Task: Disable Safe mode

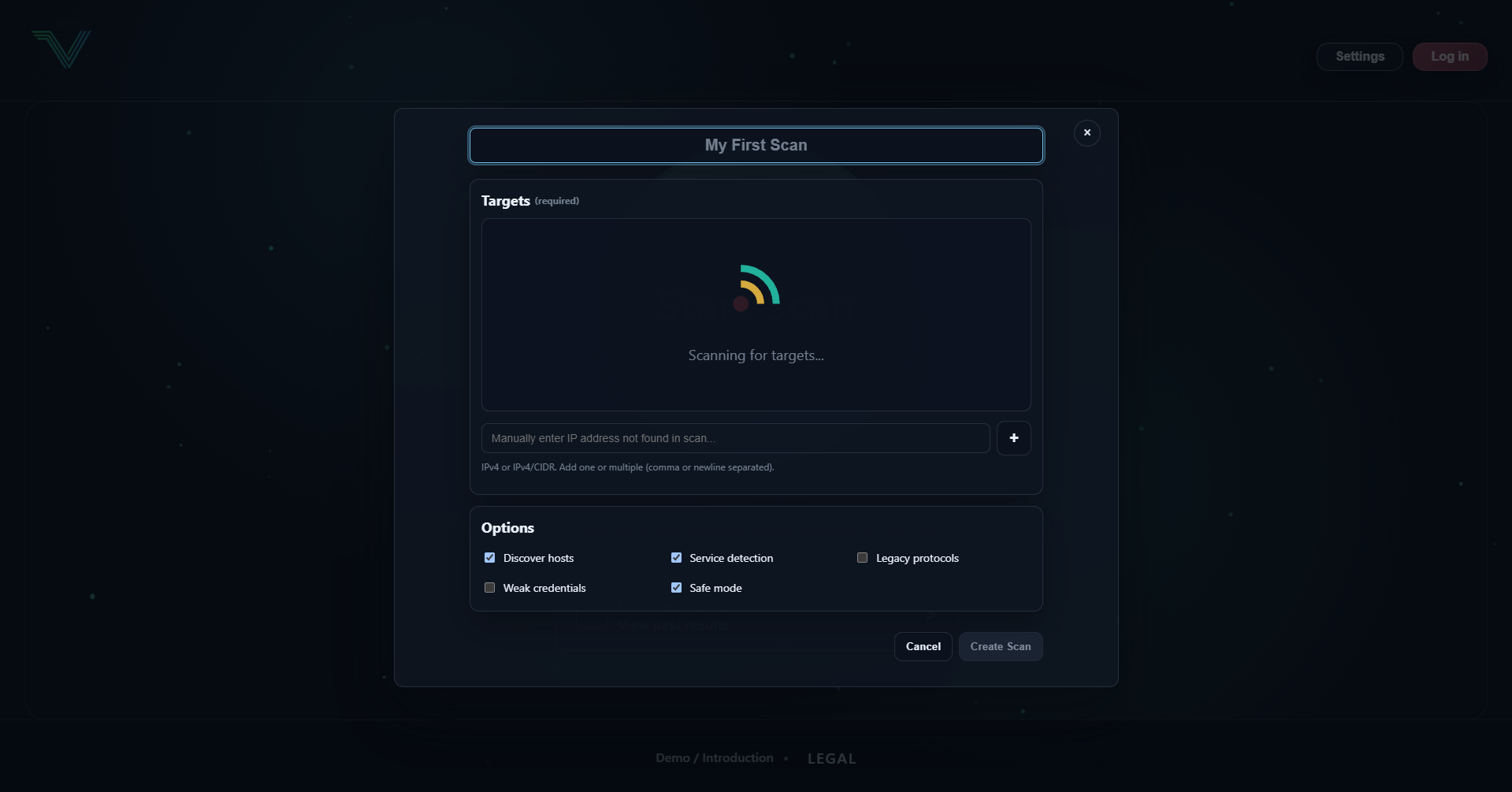Action: 676,587
